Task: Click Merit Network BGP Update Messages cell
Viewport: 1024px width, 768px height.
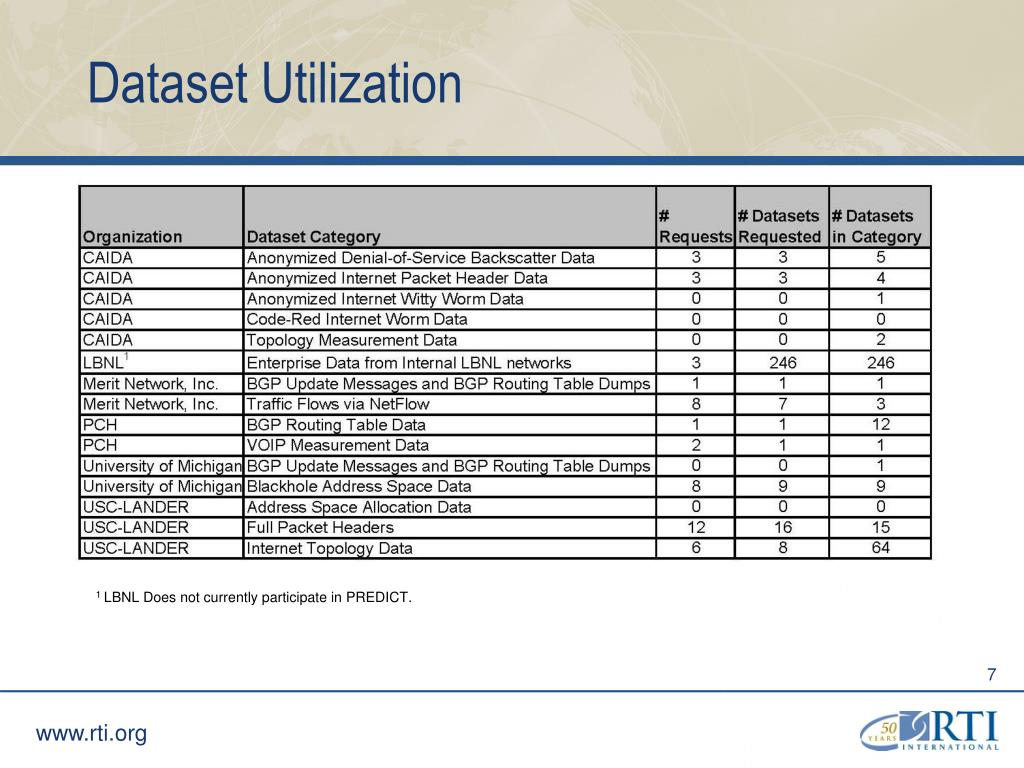Action: pyautogui.click(x=449, y=384)
